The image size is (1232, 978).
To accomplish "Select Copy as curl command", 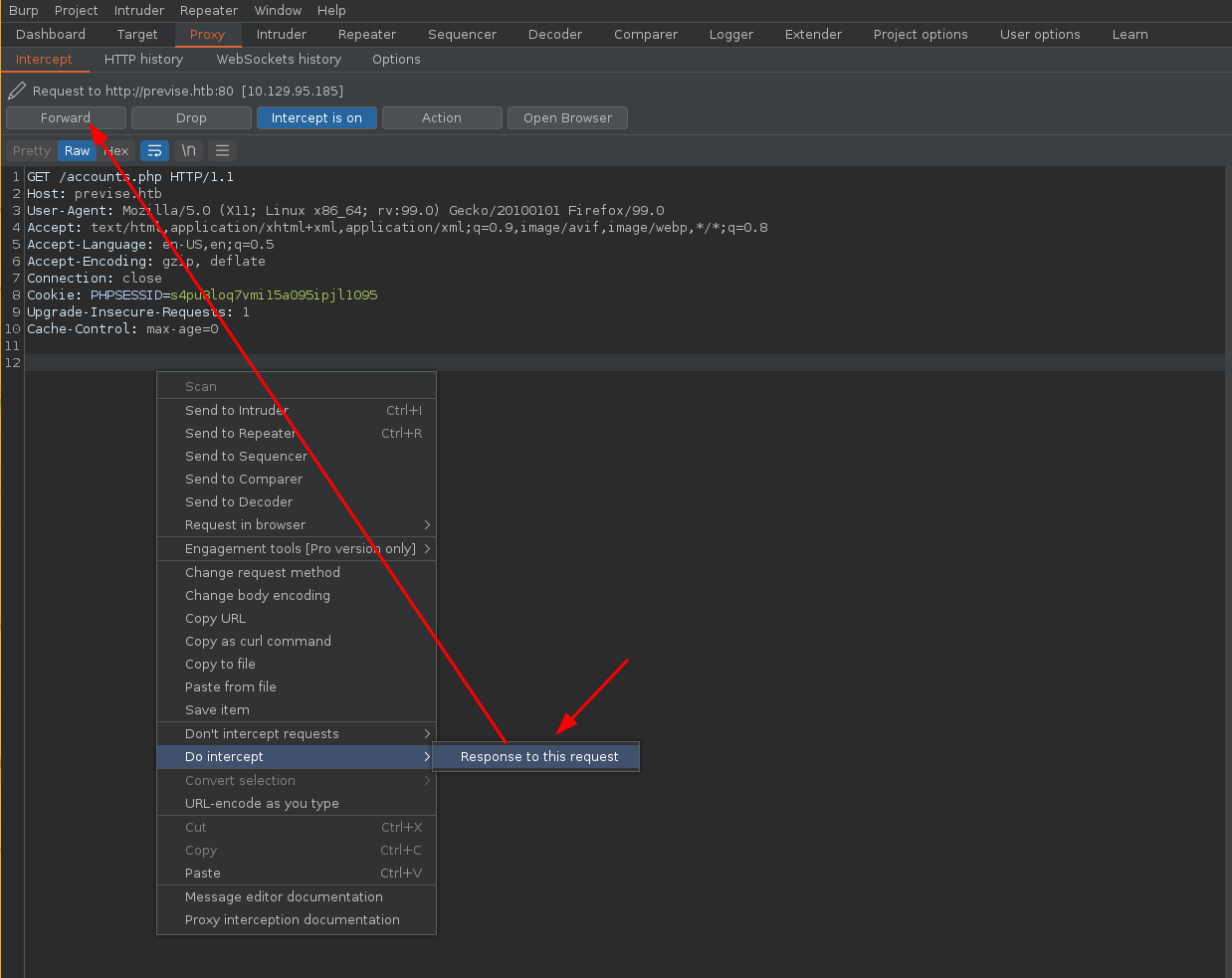I will (x=297, y=642).
